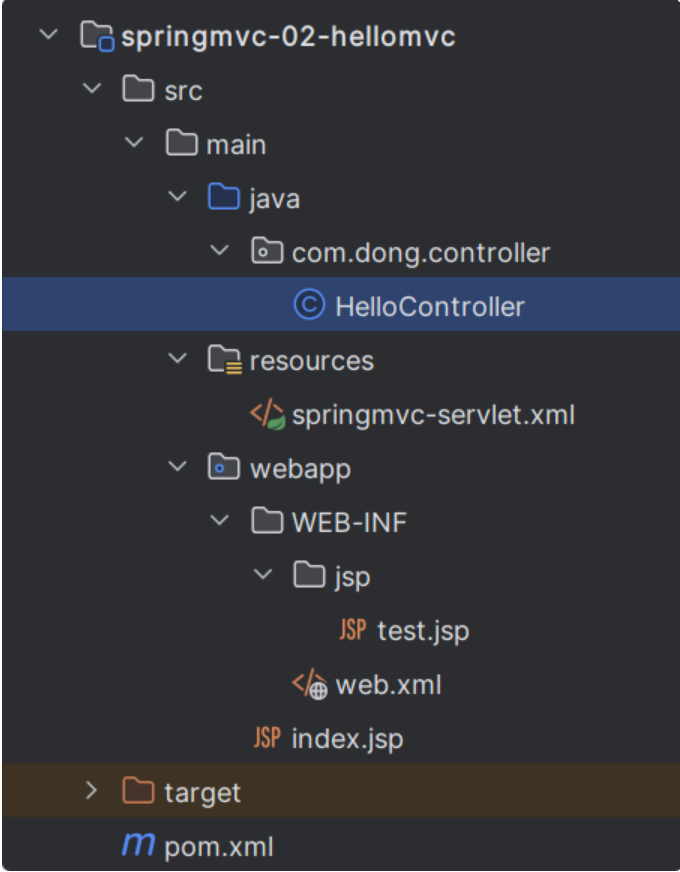This screenshot has width=680, height=872.
Task: Select the HelloController tree item label
Action: (x=430, y=307)
